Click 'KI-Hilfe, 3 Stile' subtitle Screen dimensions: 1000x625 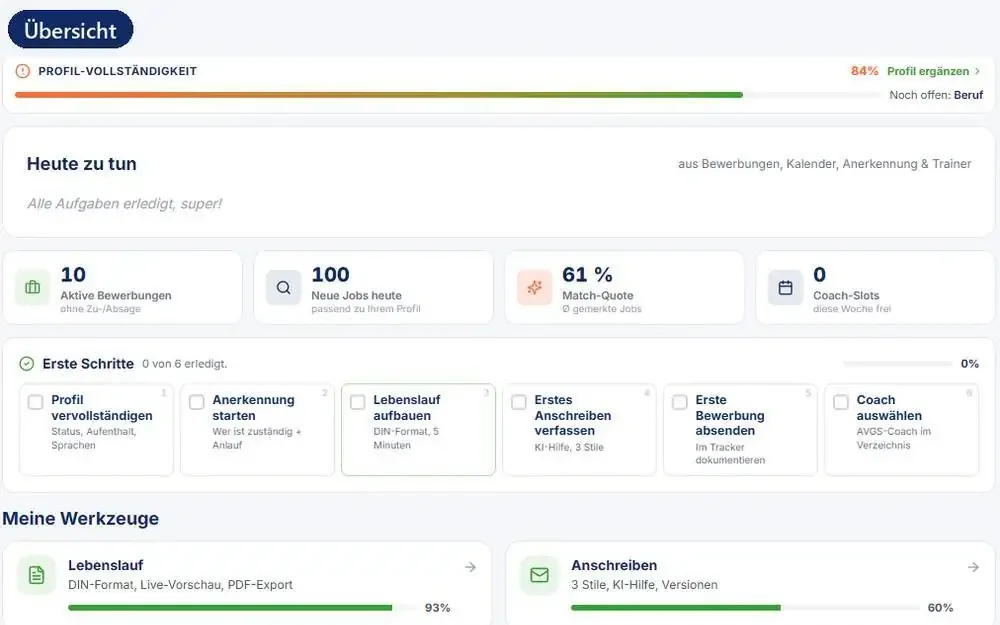[x=569, y=447]
